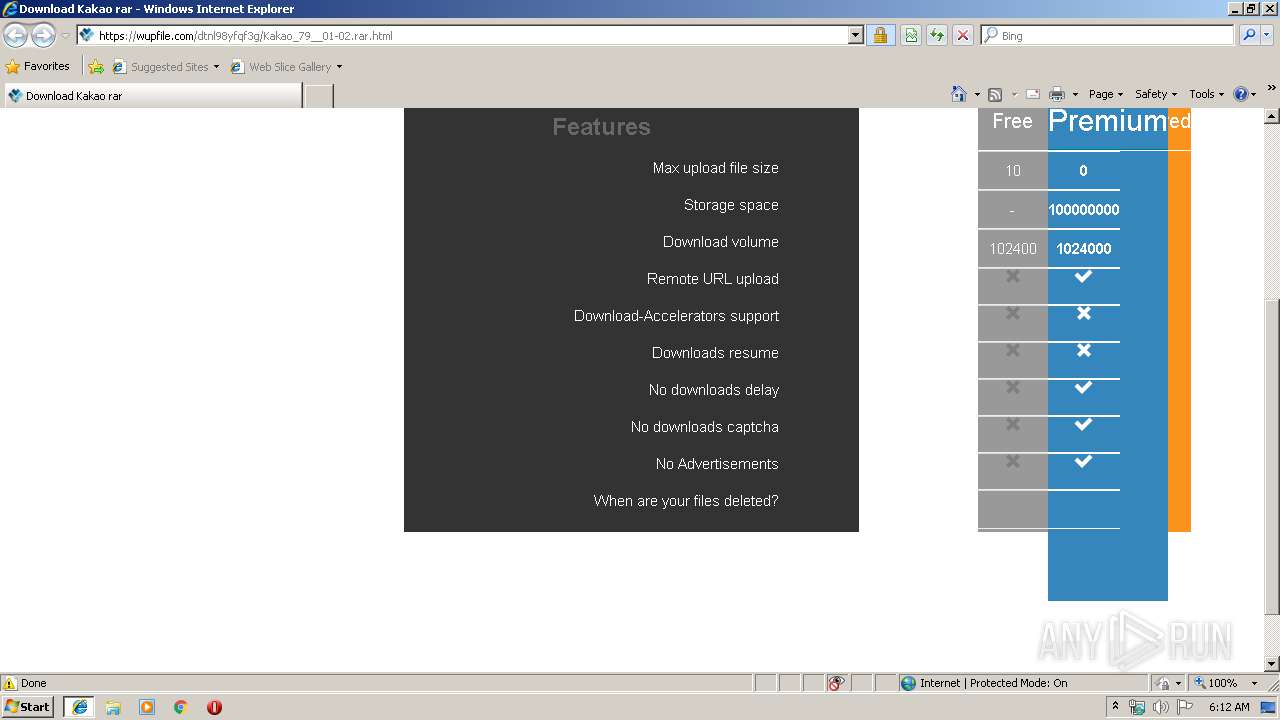Screen dimensions: 1280x720
Task: Click the RSS Feeds toolbar icon
Action: point(995,94)
